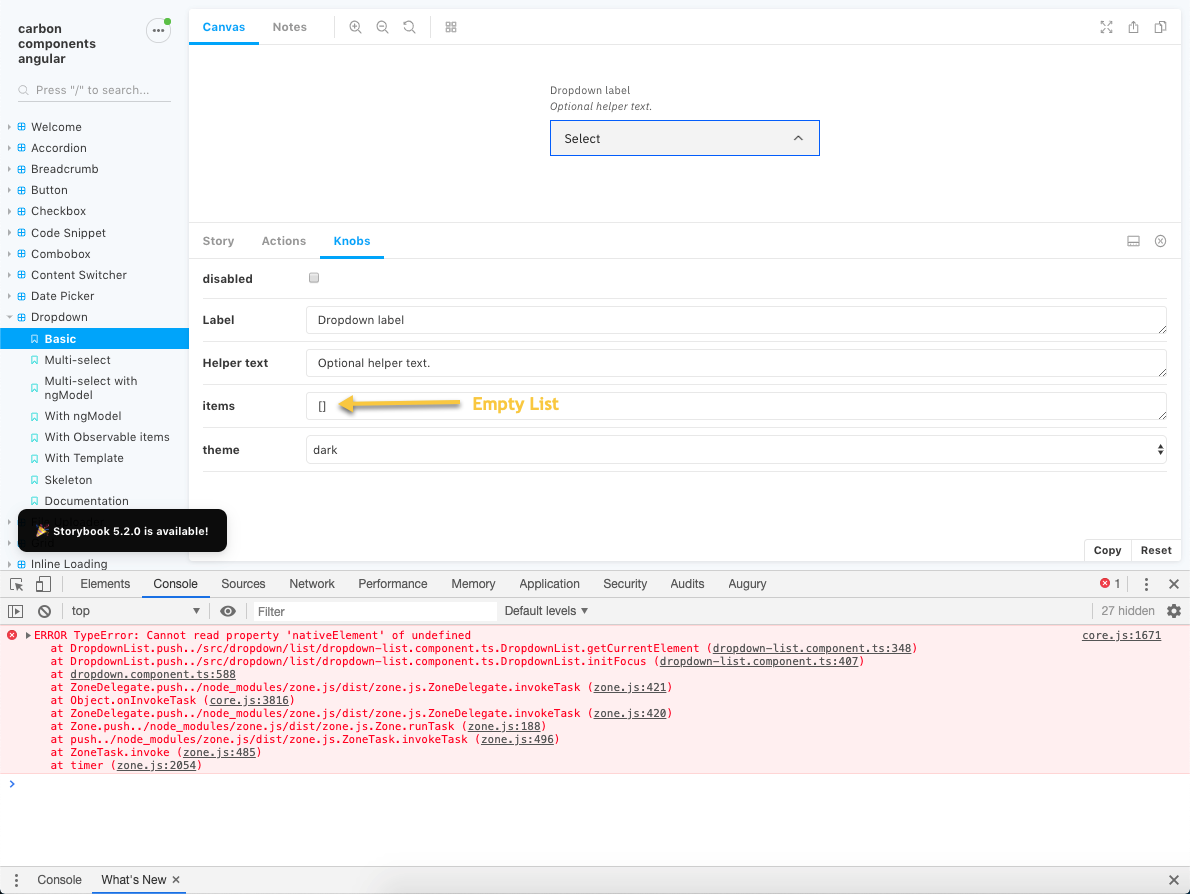Go fullscreen on the story preview
Viewport: 1190px width, 894px height.
(x=1105, y=27)
